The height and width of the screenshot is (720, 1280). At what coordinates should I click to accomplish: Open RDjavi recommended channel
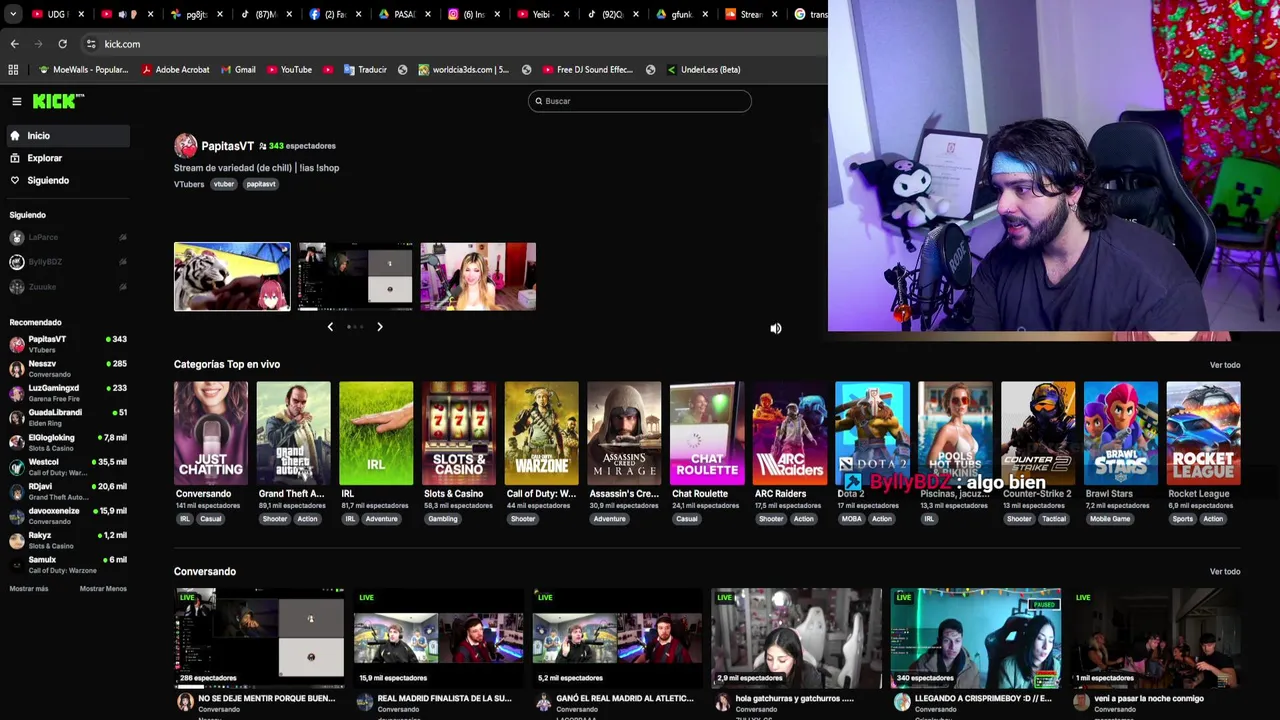(x=68, y=491)
